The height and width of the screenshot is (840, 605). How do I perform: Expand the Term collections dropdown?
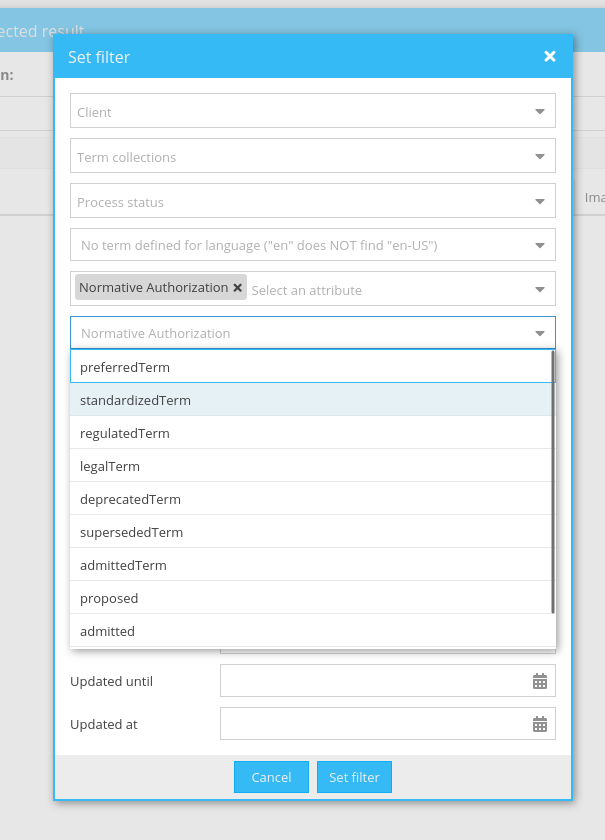[539, 157]
